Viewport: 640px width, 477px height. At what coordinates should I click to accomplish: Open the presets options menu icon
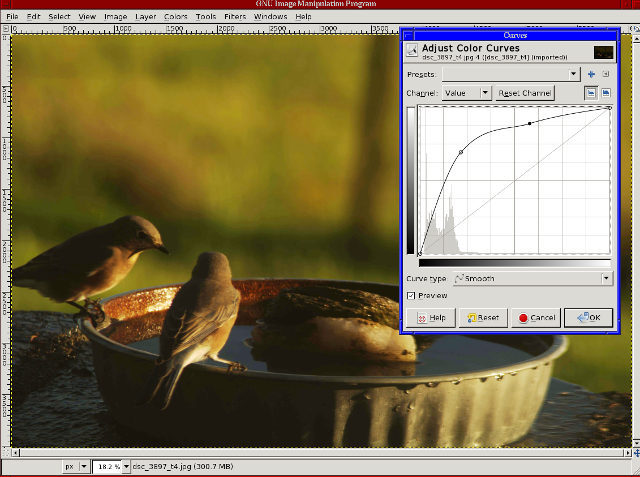pyautogui.click(x=606, y=74)
